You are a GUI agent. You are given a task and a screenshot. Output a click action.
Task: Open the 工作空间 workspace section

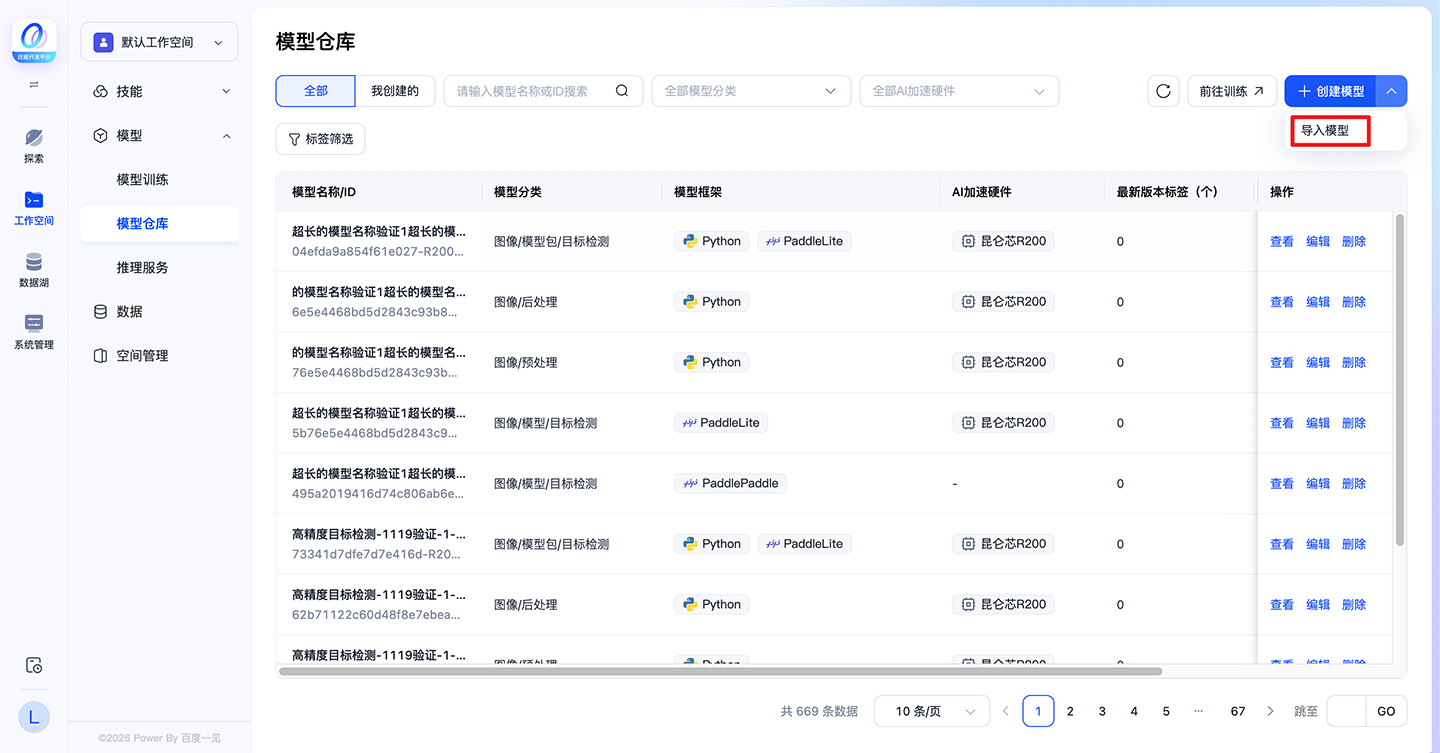click(x=34, y=207)
